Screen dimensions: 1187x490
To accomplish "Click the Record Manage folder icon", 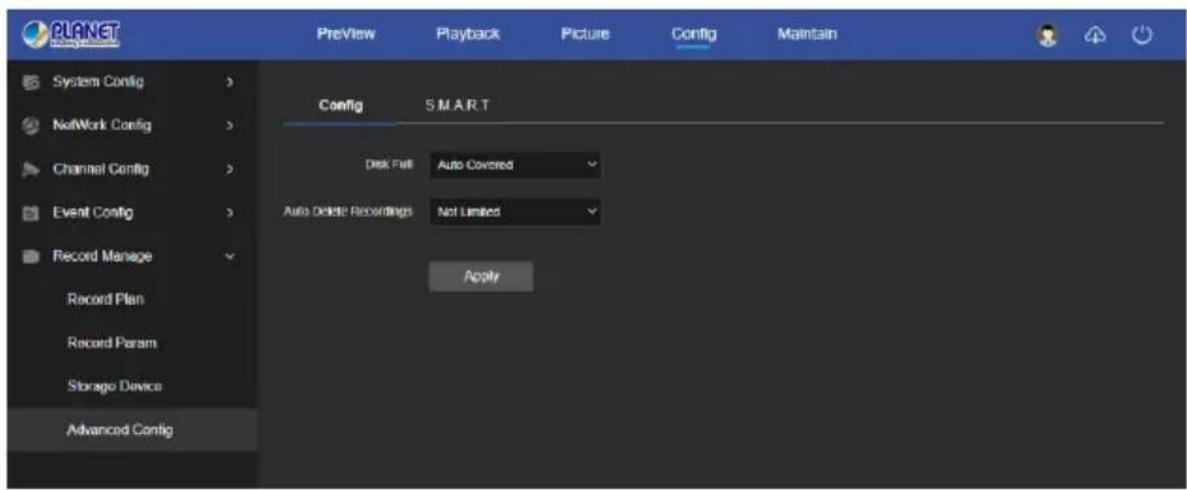I will pyautogui.click(x=30, y=256).
